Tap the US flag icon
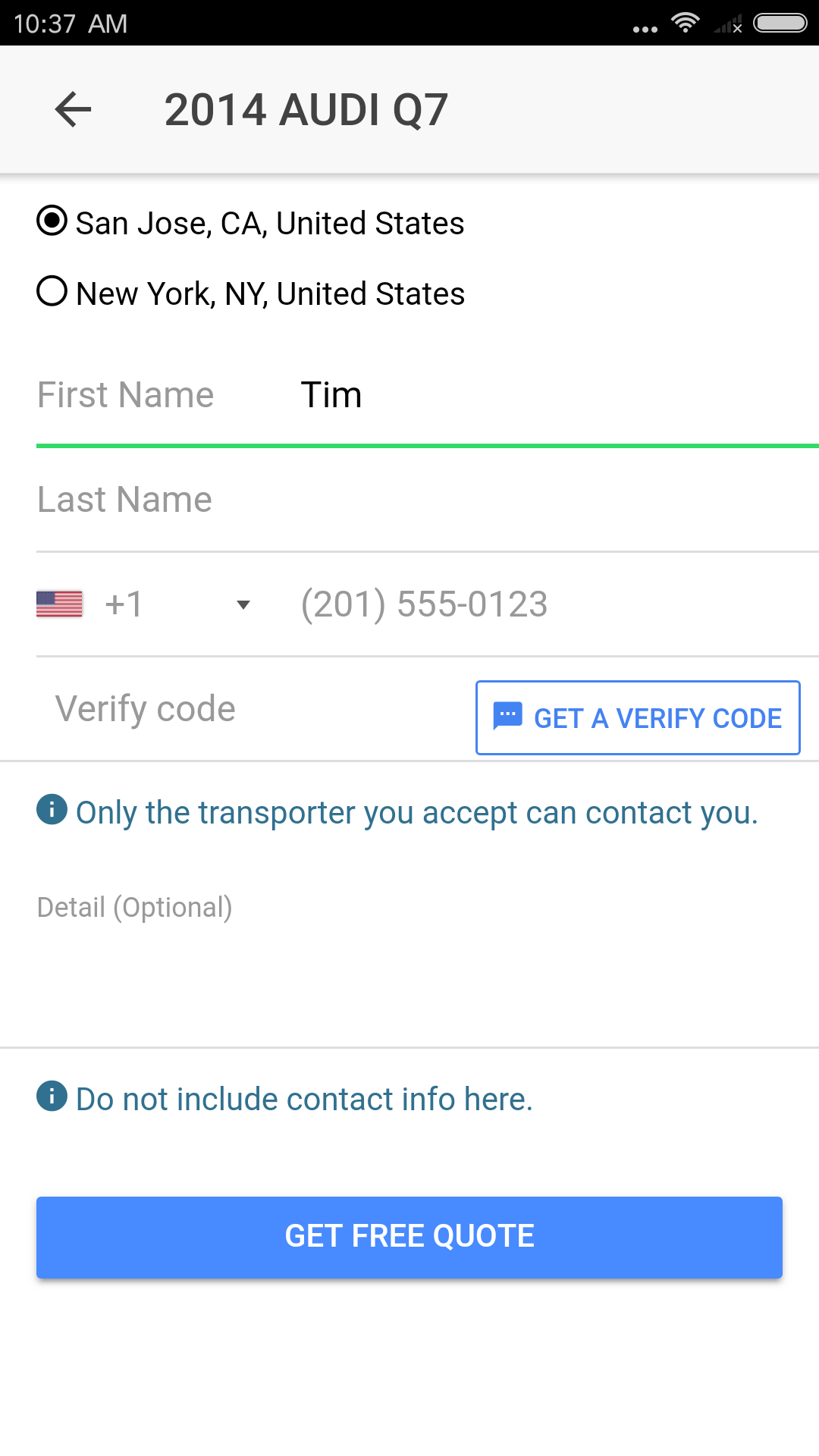The height and width of the screenshot is (1456, 819). coord(59,604)
